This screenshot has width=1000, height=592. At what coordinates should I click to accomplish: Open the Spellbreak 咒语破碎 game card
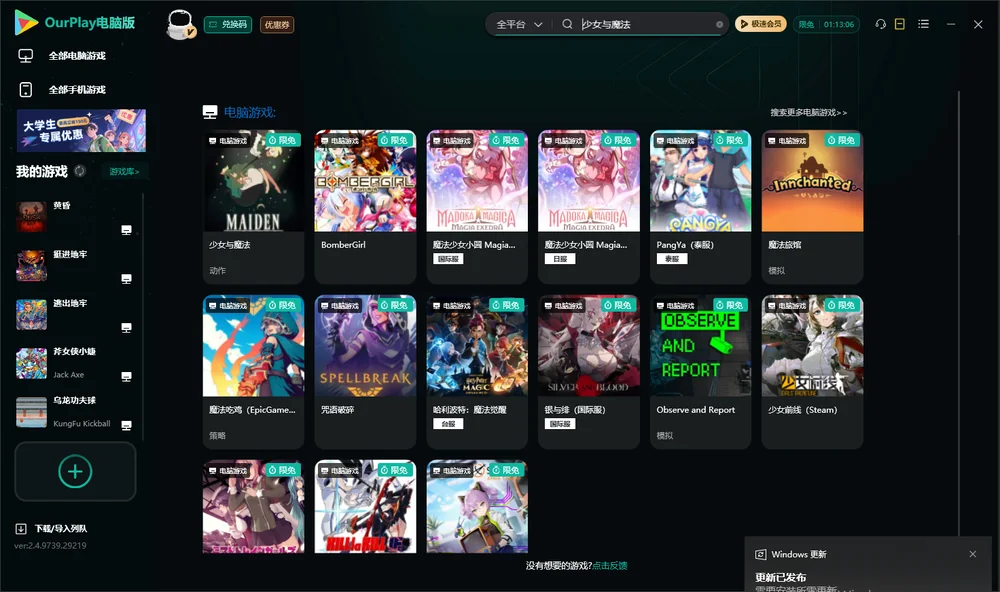365,372
